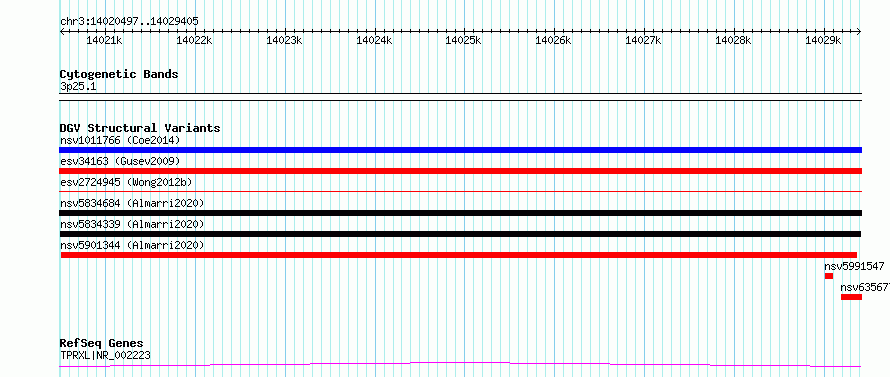Viewport: 890px width, 377px height.
Task: Click the 14023k ruler tick label
Action: tap(284, 40)
